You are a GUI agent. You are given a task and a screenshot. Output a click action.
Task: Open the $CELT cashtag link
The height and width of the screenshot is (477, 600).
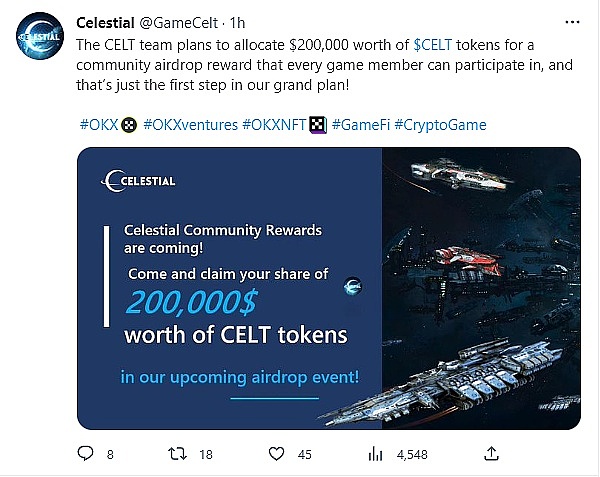pos(435,44)
